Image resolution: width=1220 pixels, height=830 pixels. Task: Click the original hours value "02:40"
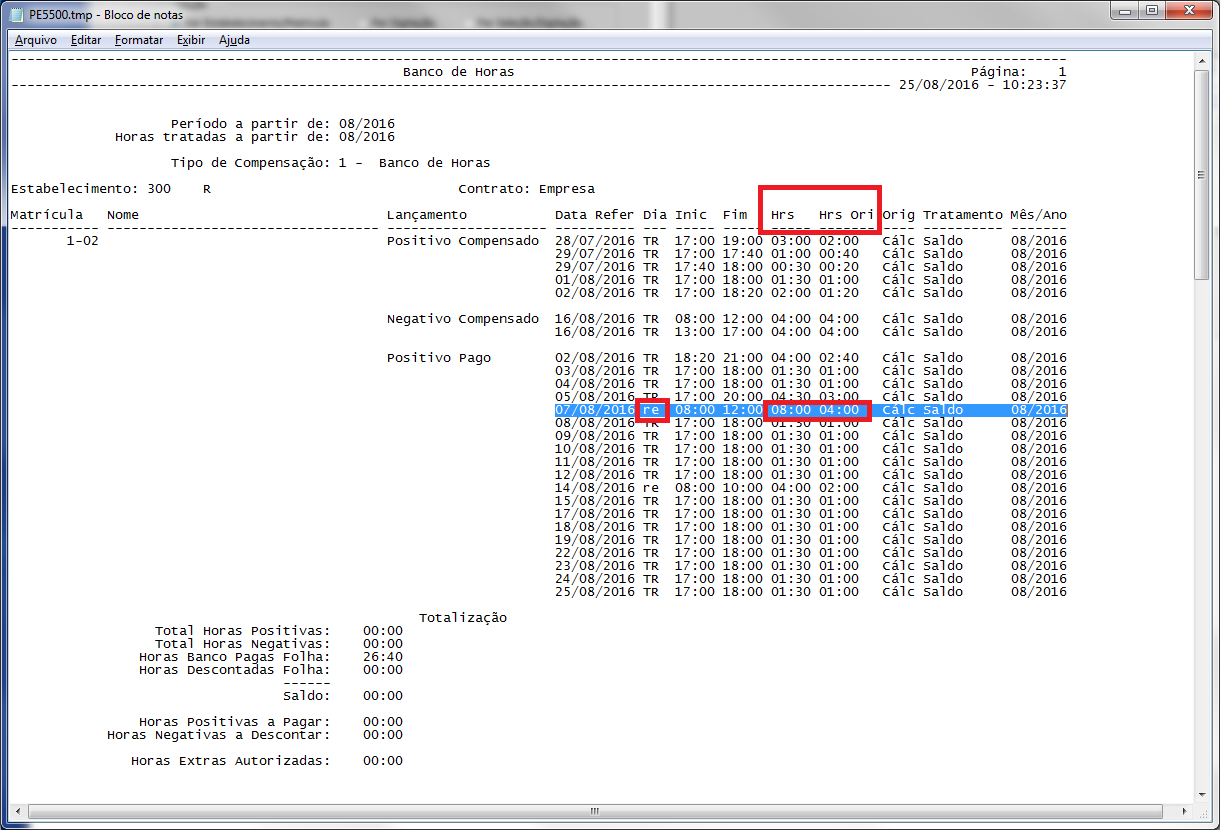(839, 358)
